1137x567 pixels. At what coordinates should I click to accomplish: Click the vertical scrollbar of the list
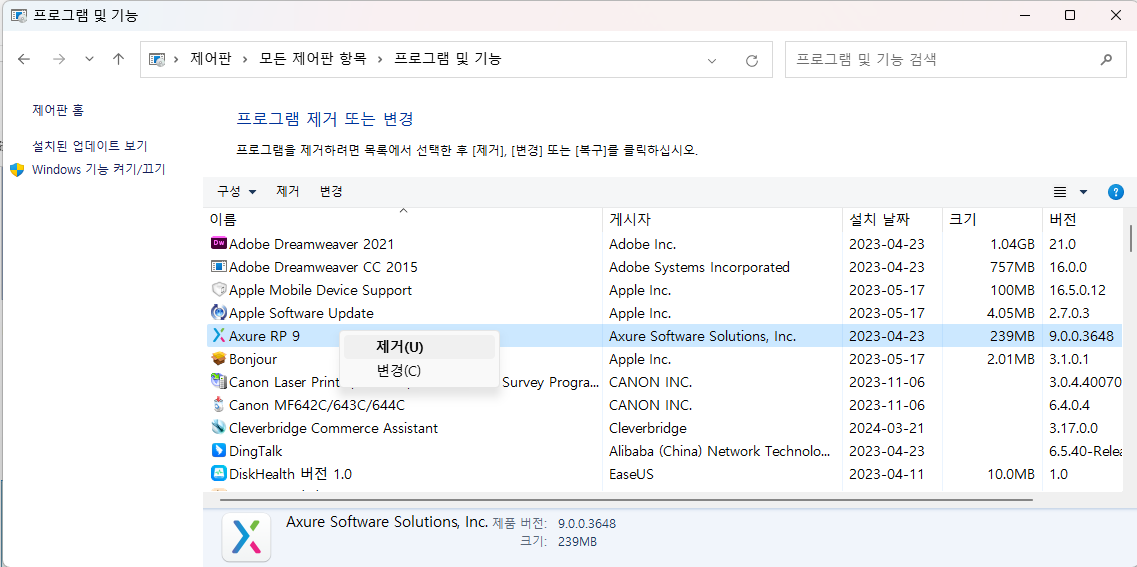click(x=1130, y=238)
